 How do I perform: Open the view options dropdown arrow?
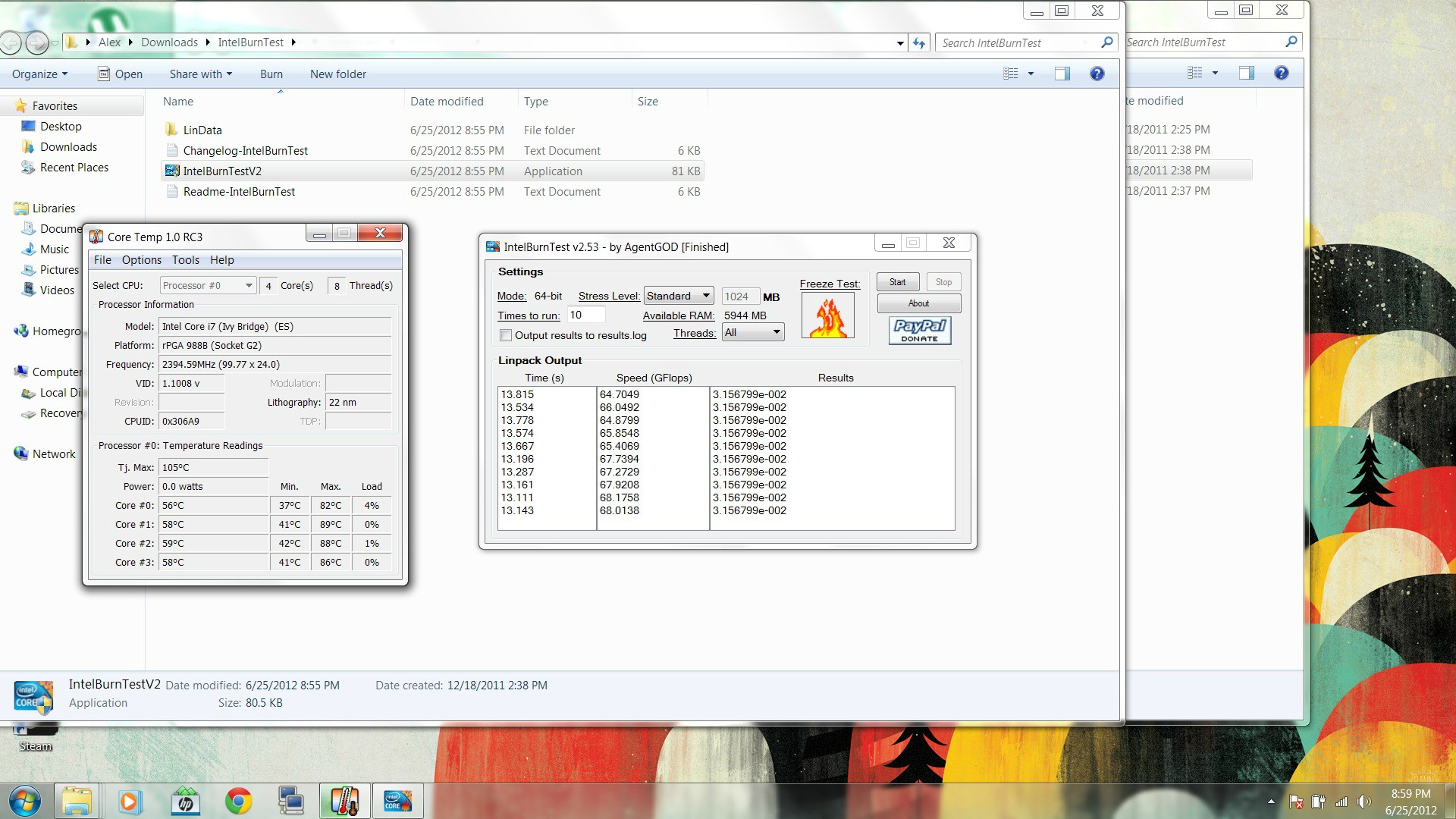coord(1031,74)
